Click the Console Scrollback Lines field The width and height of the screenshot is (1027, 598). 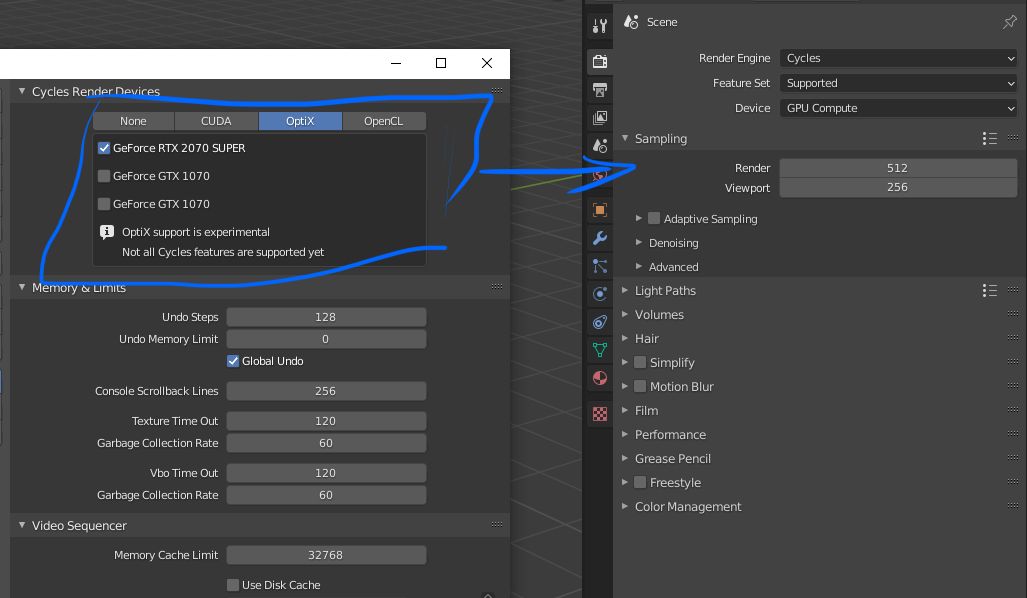[x=326, y=391]
